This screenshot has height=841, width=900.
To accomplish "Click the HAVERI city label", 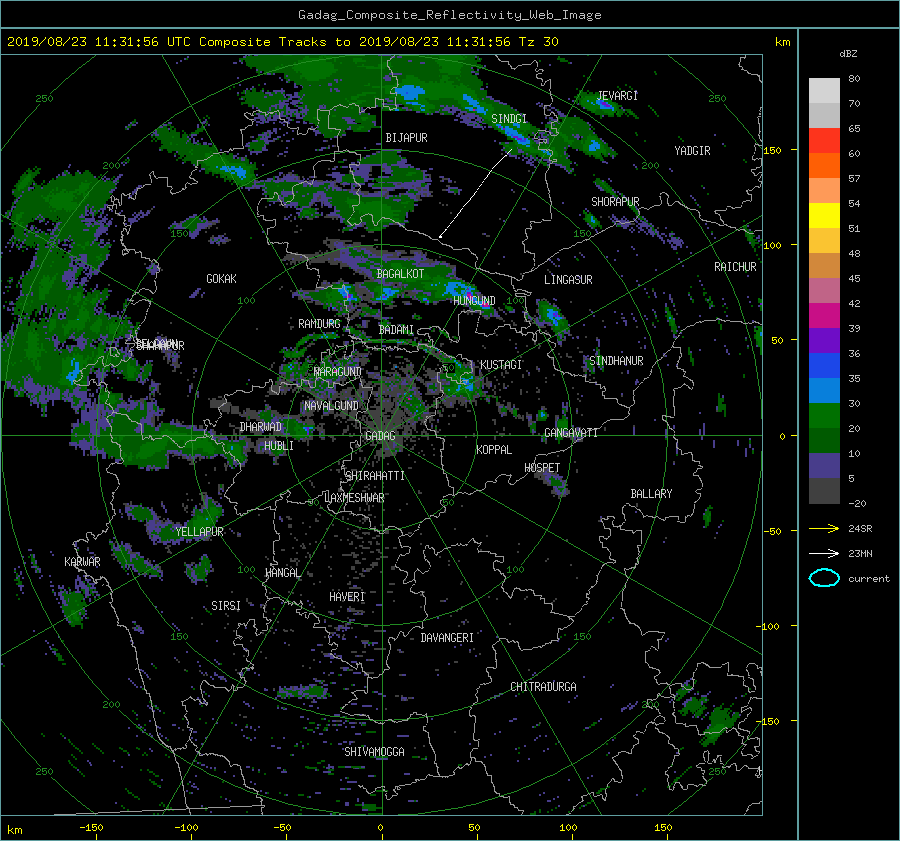I will coord(347,596).
